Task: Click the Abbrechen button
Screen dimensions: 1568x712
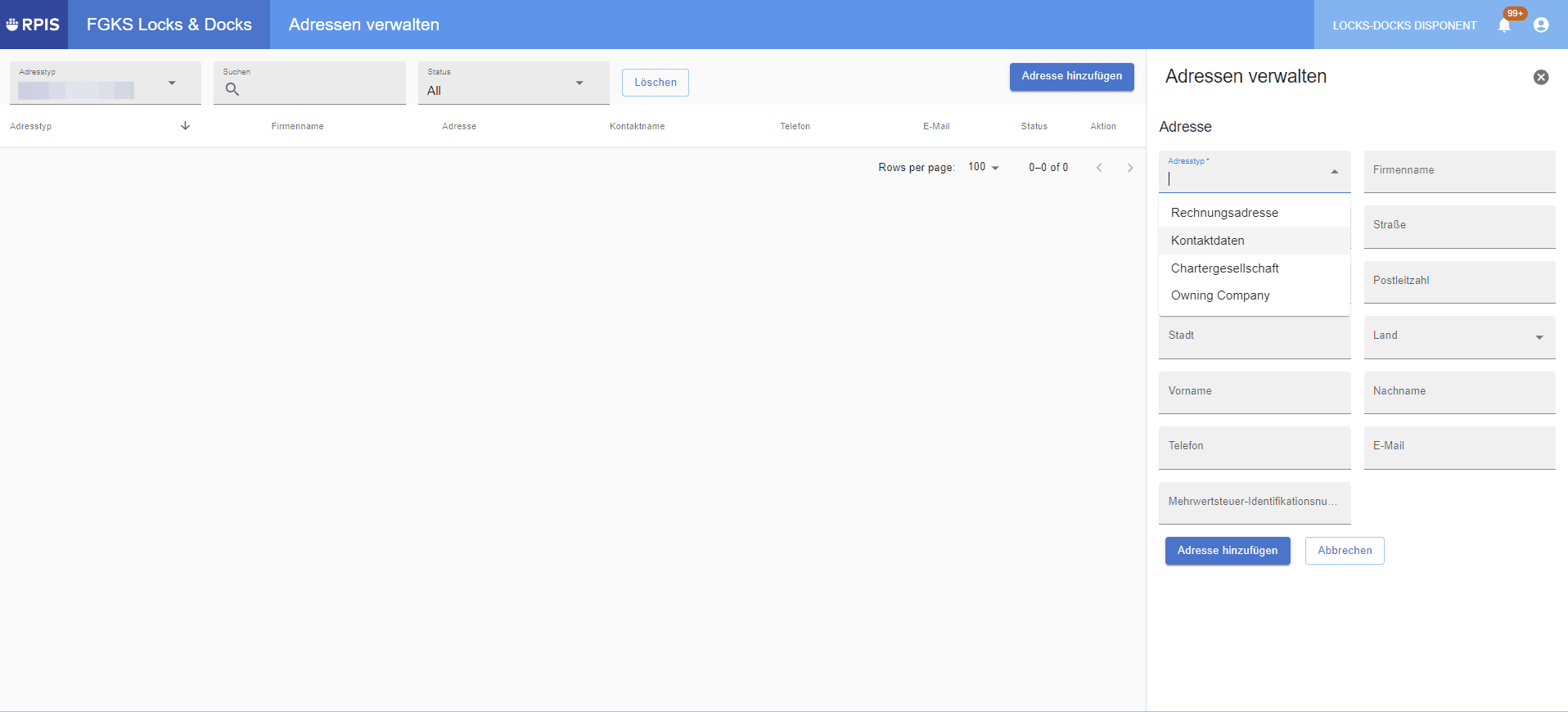Action: 1345,551
